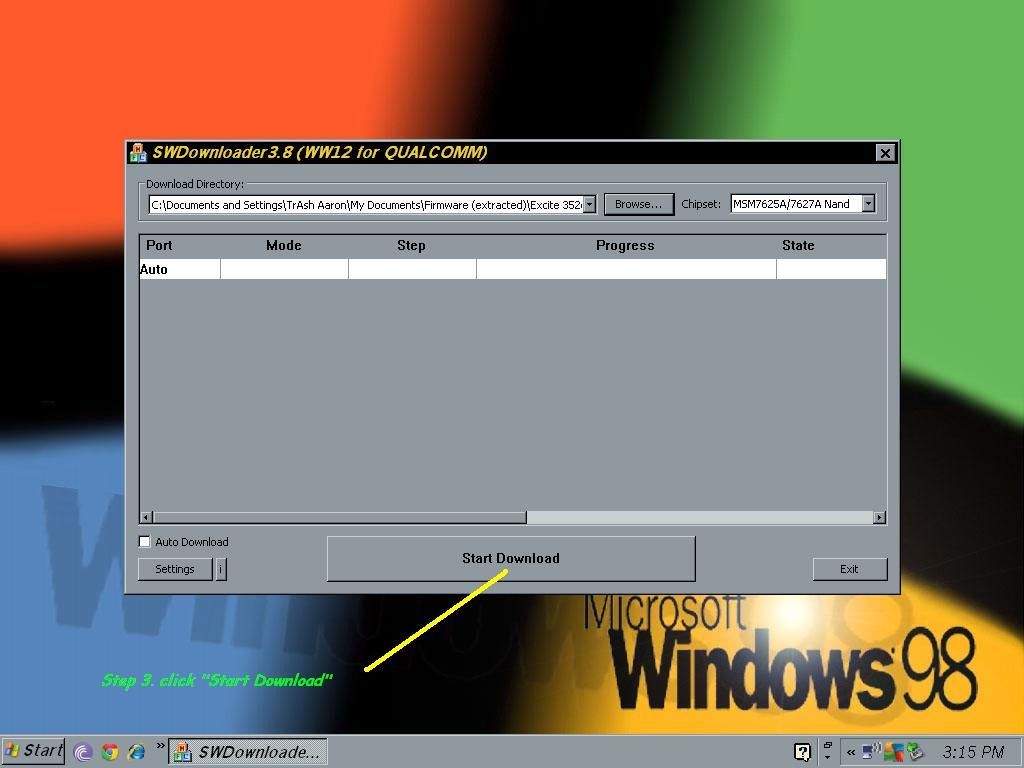Open the BitTorrent quick launch icon
Viewport: 1024px width, 768px height.
(x=83, y=751)
